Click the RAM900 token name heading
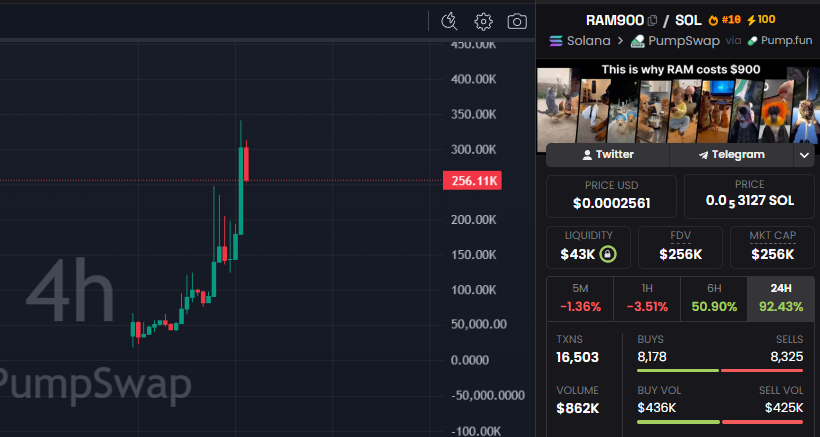The height and width of the screenshot is (437, 820). tap(614, 20)
